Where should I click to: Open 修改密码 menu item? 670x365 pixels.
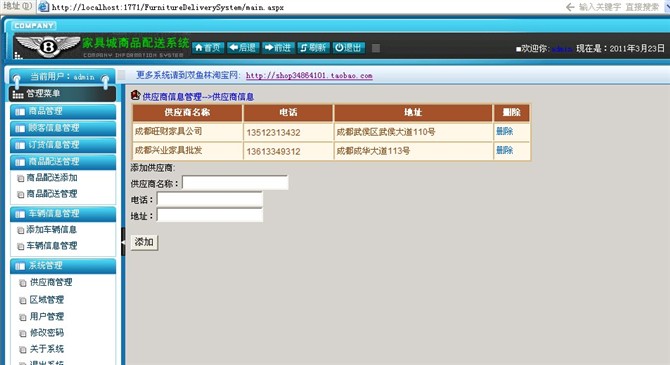[x=47, y=333]
